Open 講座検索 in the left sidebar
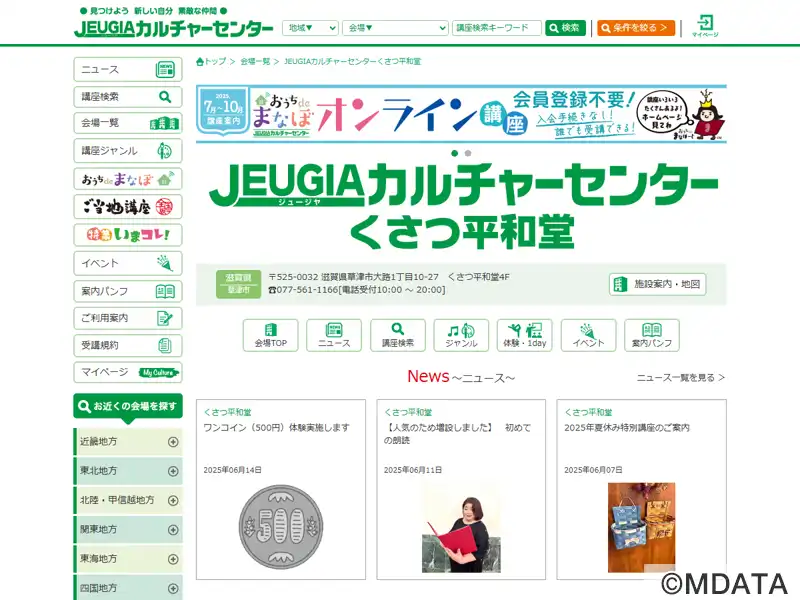 point(128,97)
